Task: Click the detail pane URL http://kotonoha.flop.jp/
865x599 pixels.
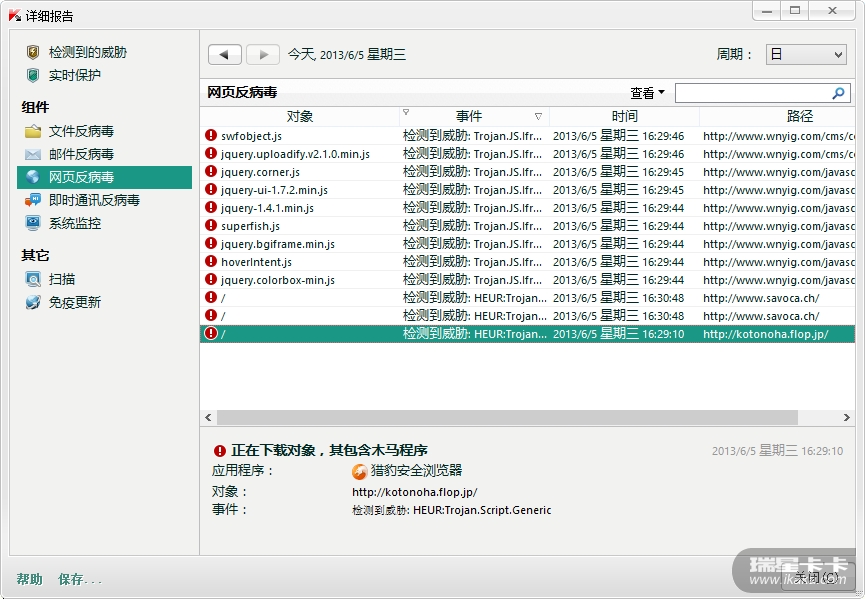Action: pyautogui.click(x=414, y=491)
